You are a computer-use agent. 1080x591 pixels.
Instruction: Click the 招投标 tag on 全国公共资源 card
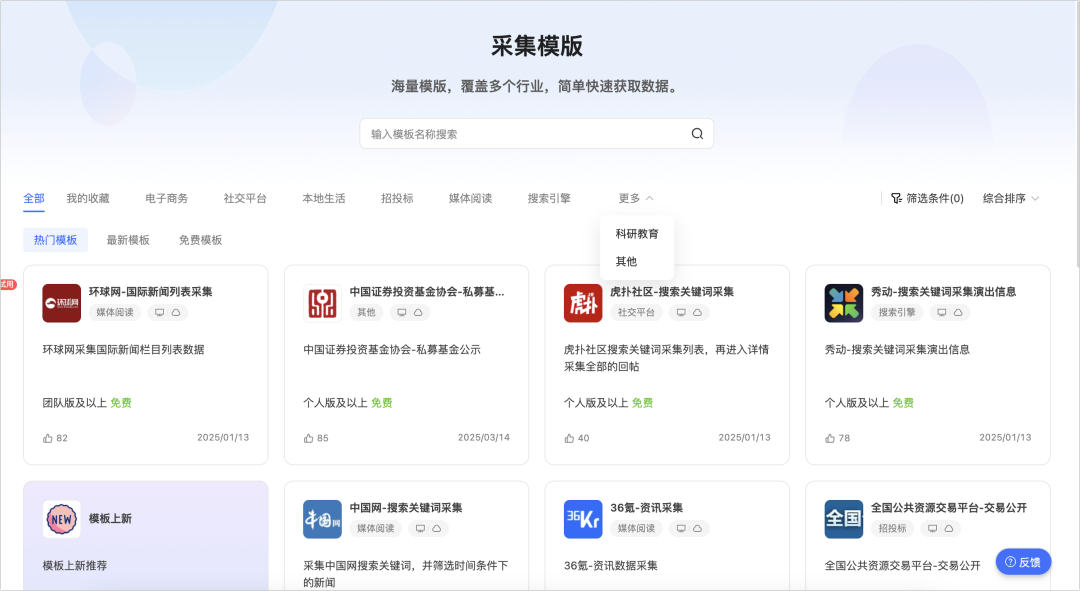point(893,529)
